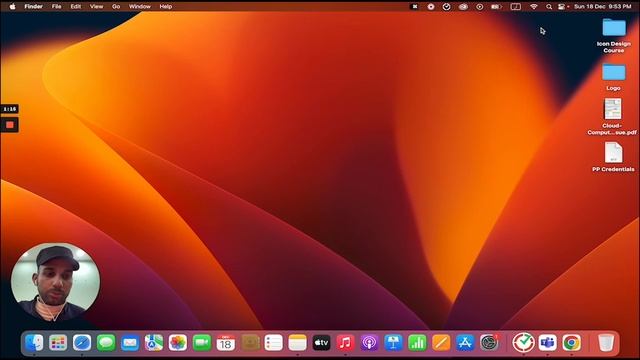Click the circular webcam preview bubble

pos(55,283)
